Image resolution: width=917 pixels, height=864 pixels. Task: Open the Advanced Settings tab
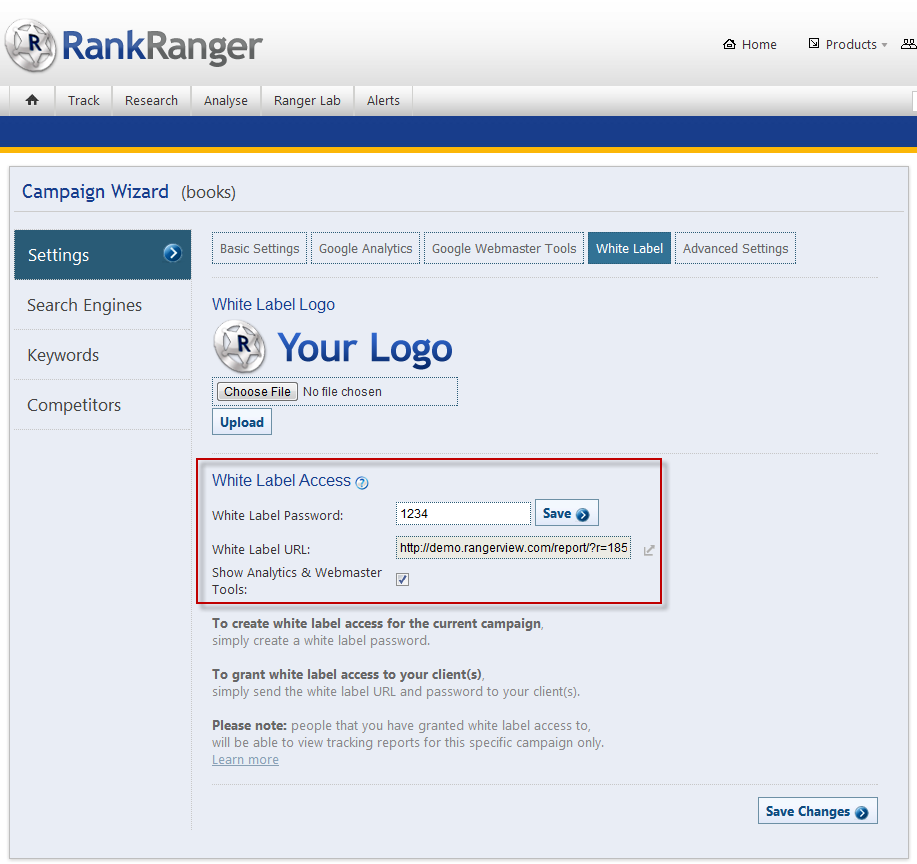pos(735,249)
